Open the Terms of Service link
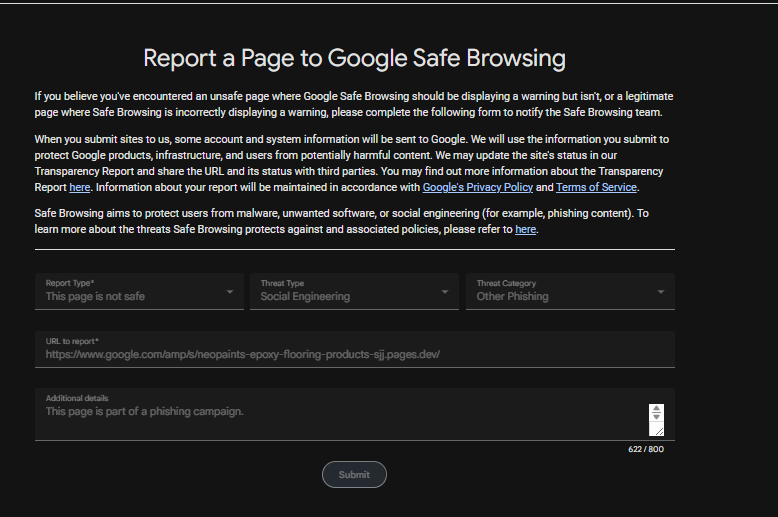Viewport: 778px width, 517px height. coord(596,188)
